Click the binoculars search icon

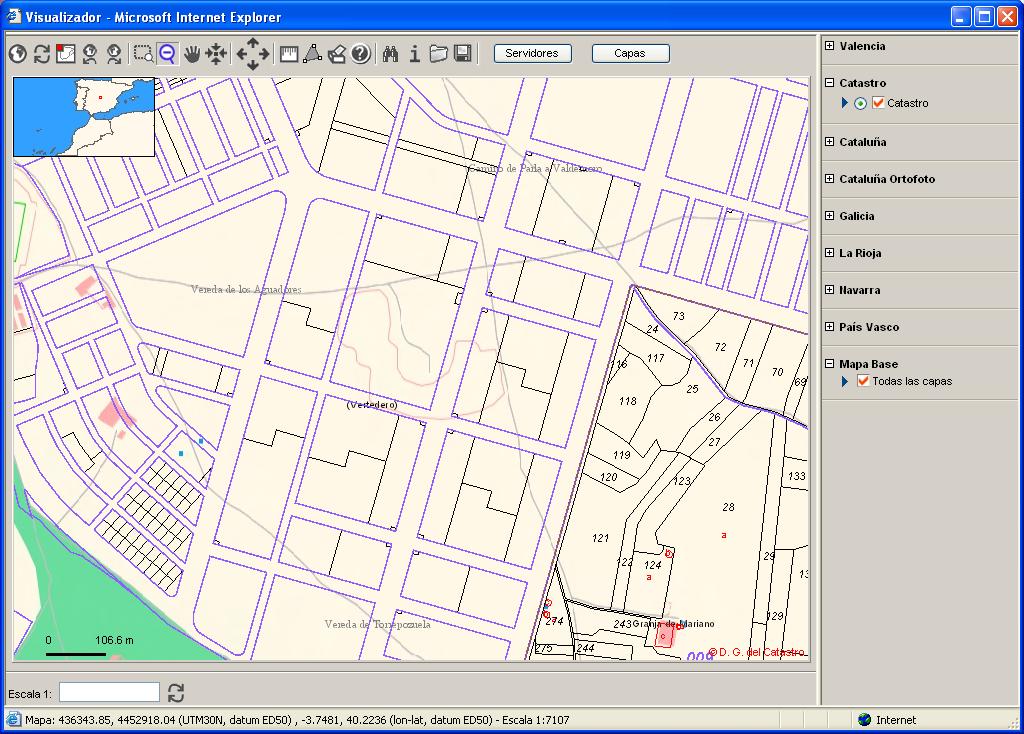click(391, 54)
